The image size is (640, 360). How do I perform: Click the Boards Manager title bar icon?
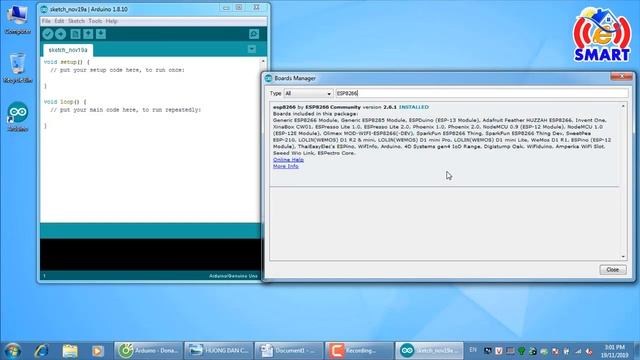(268, 78)
